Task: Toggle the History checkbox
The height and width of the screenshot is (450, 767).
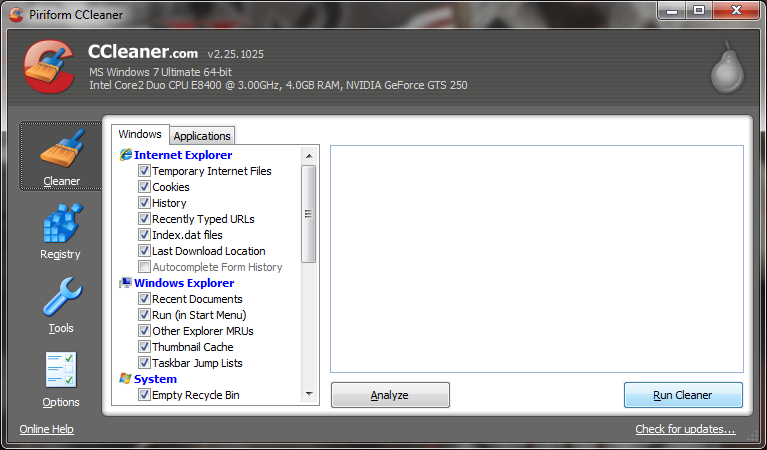Action: click(144, 203)
